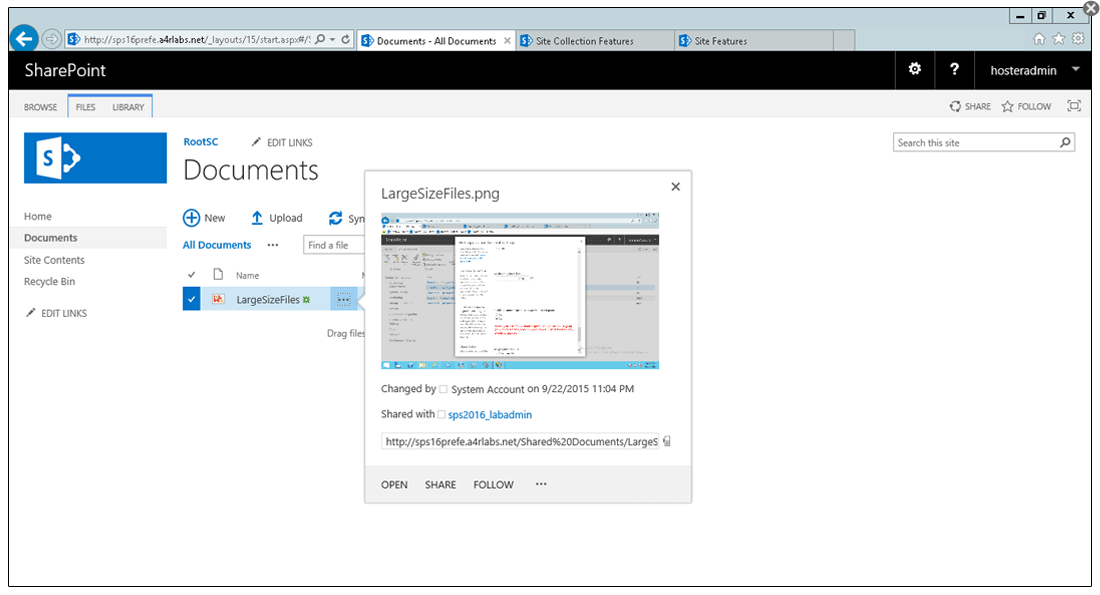Open the FILES ribbon tab

(86, 107)
